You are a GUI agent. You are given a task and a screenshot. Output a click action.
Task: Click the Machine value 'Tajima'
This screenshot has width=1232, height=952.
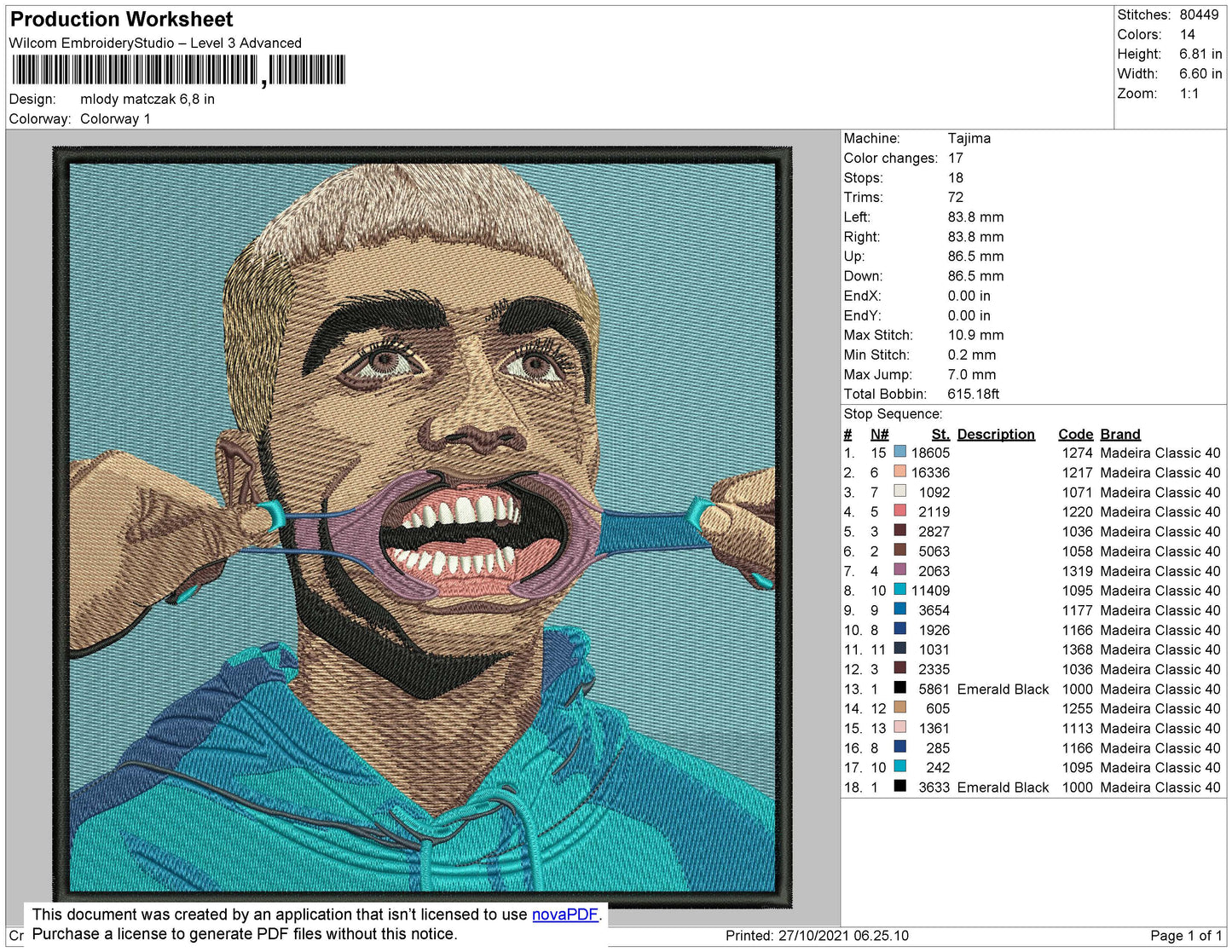click(969, 138)
